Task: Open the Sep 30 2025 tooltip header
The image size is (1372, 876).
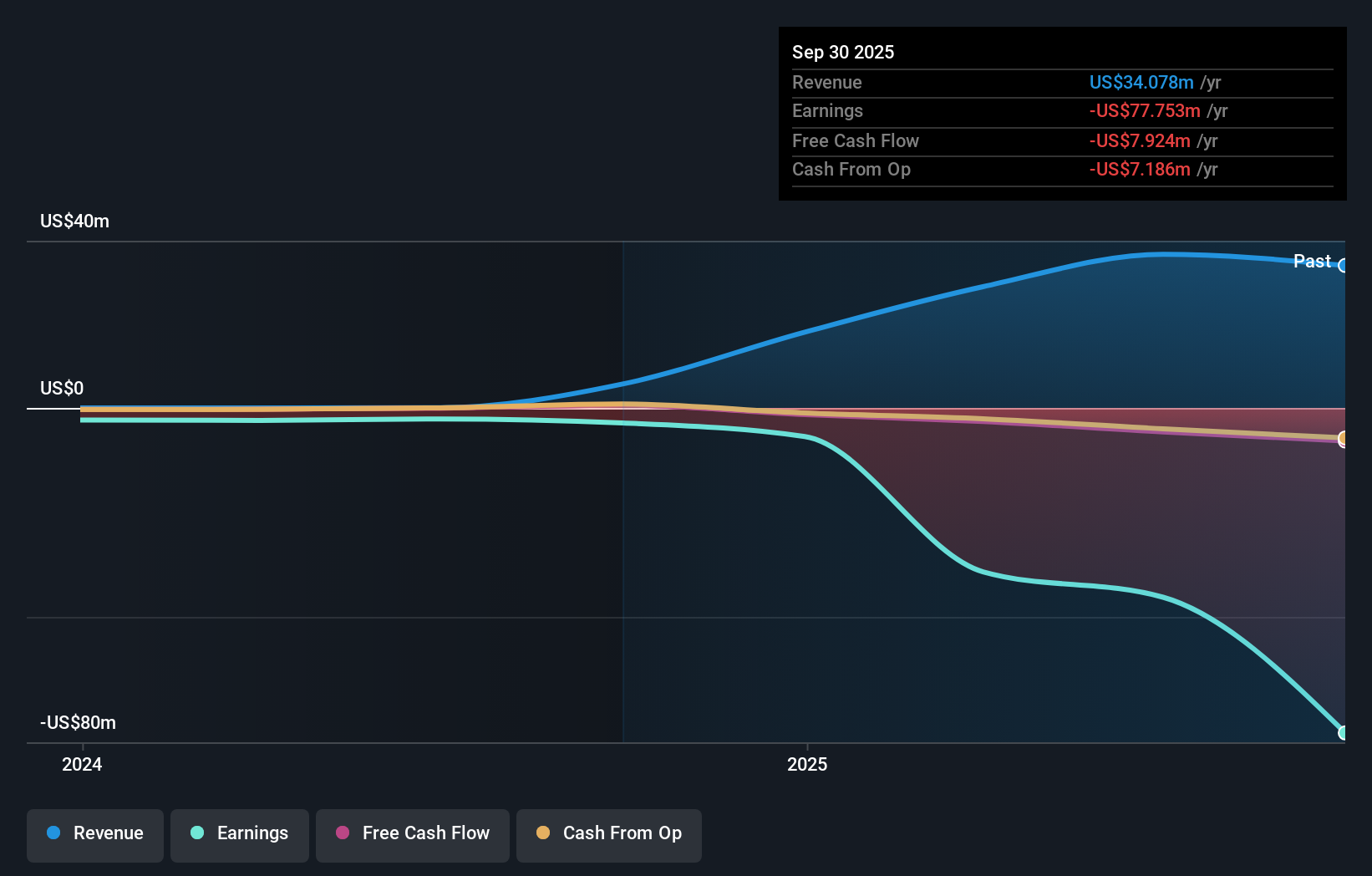Action: click(843, 52)
